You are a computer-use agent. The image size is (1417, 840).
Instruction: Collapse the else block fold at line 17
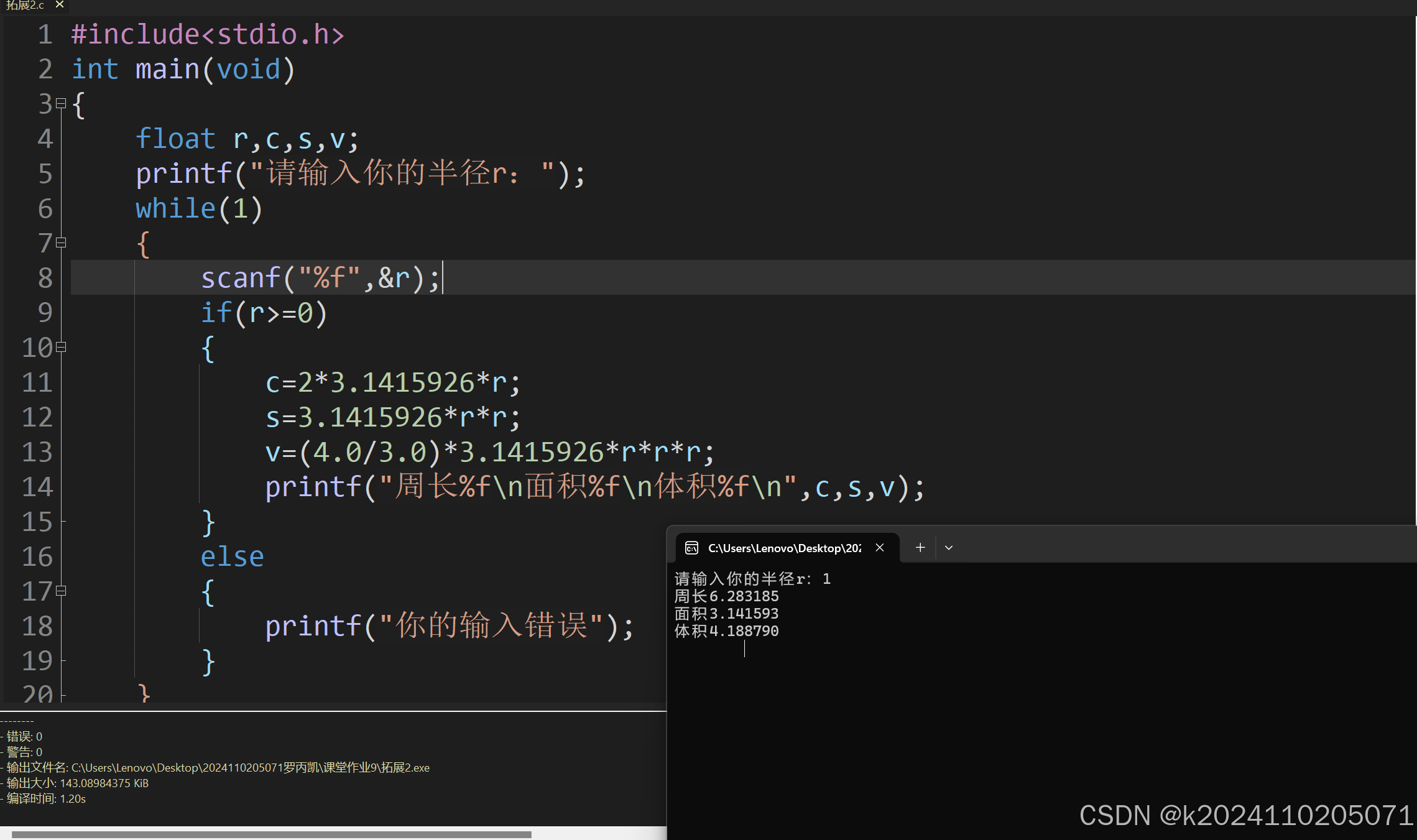pyautogui.click(x=61, y=591)
